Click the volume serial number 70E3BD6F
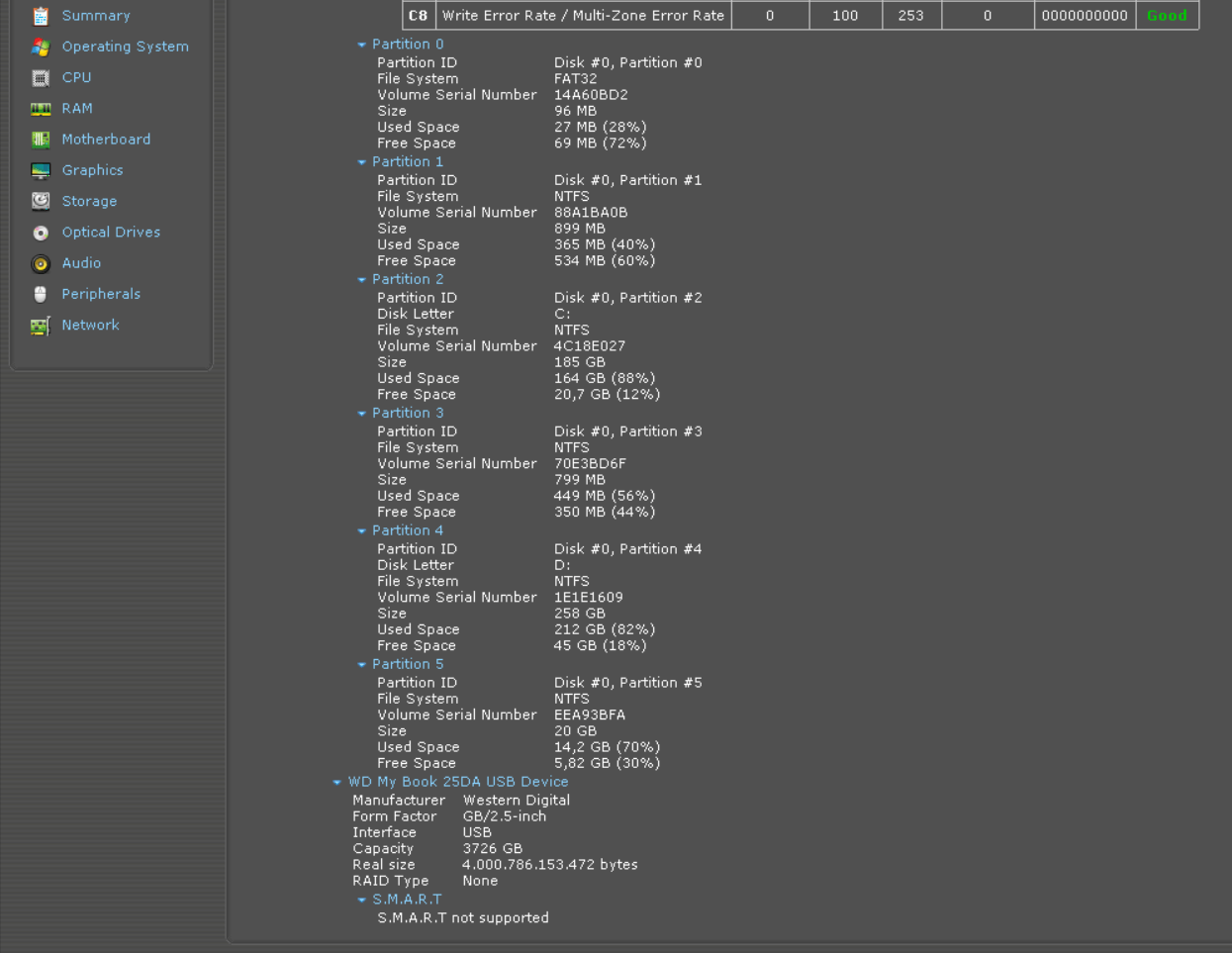Screen dimensions: 1232x953 click(590, 463)
